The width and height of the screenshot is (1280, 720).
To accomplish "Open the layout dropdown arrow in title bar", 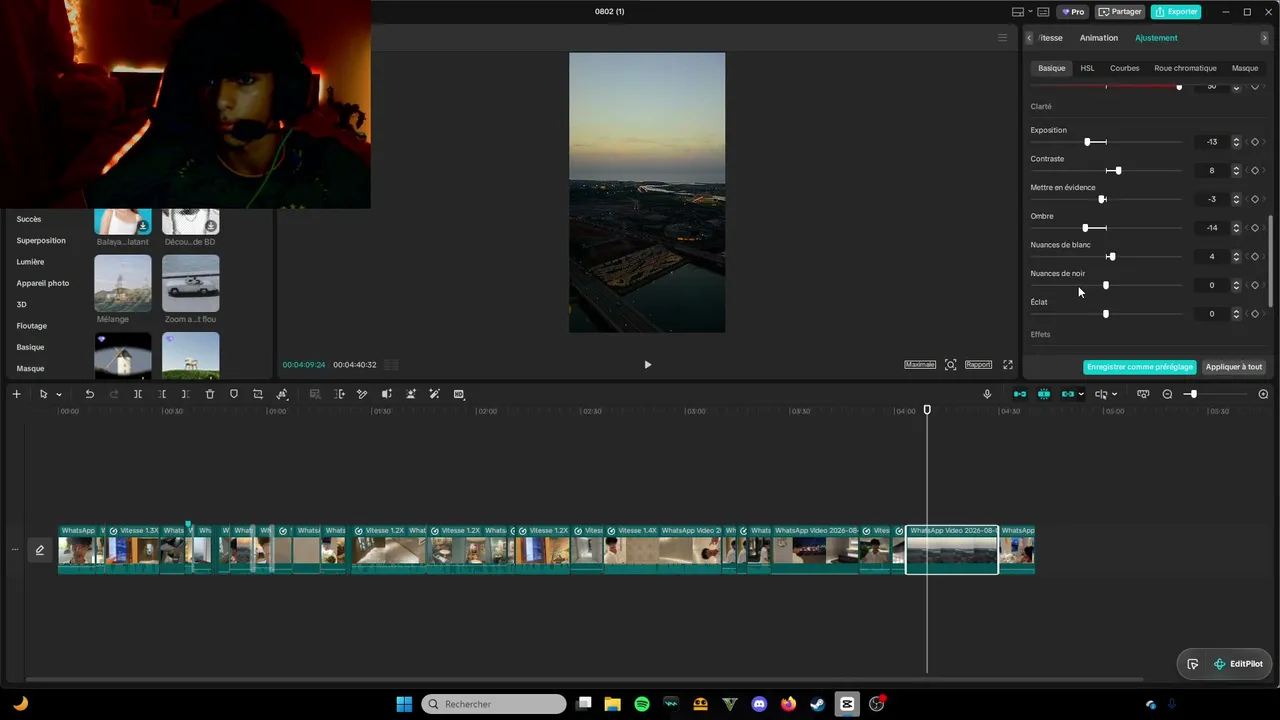I will (x=1031, y=12).
